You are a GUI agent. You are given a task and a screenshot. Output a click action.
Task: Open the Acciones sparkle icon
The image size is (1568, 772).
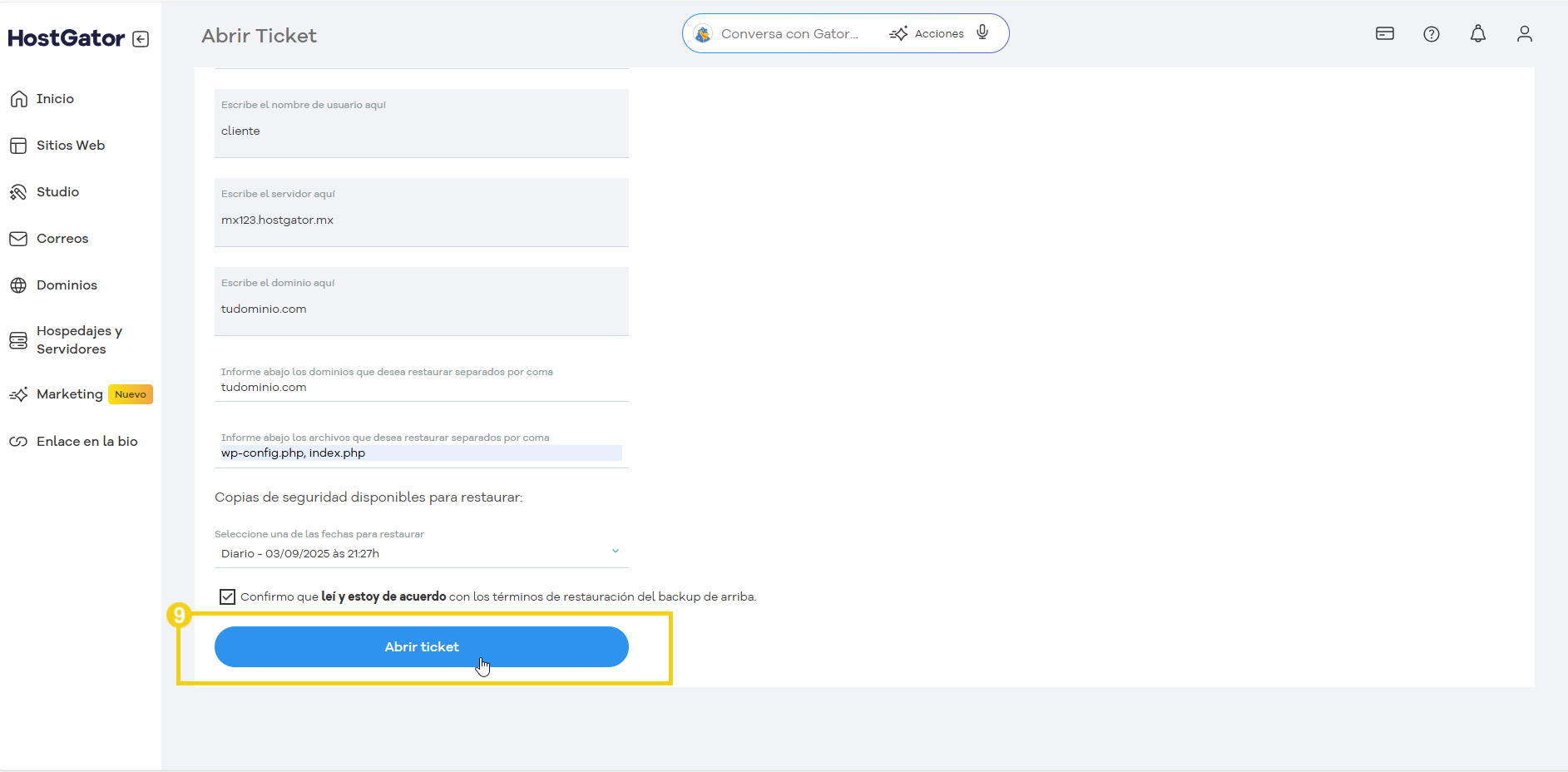(x=900, y=33)
